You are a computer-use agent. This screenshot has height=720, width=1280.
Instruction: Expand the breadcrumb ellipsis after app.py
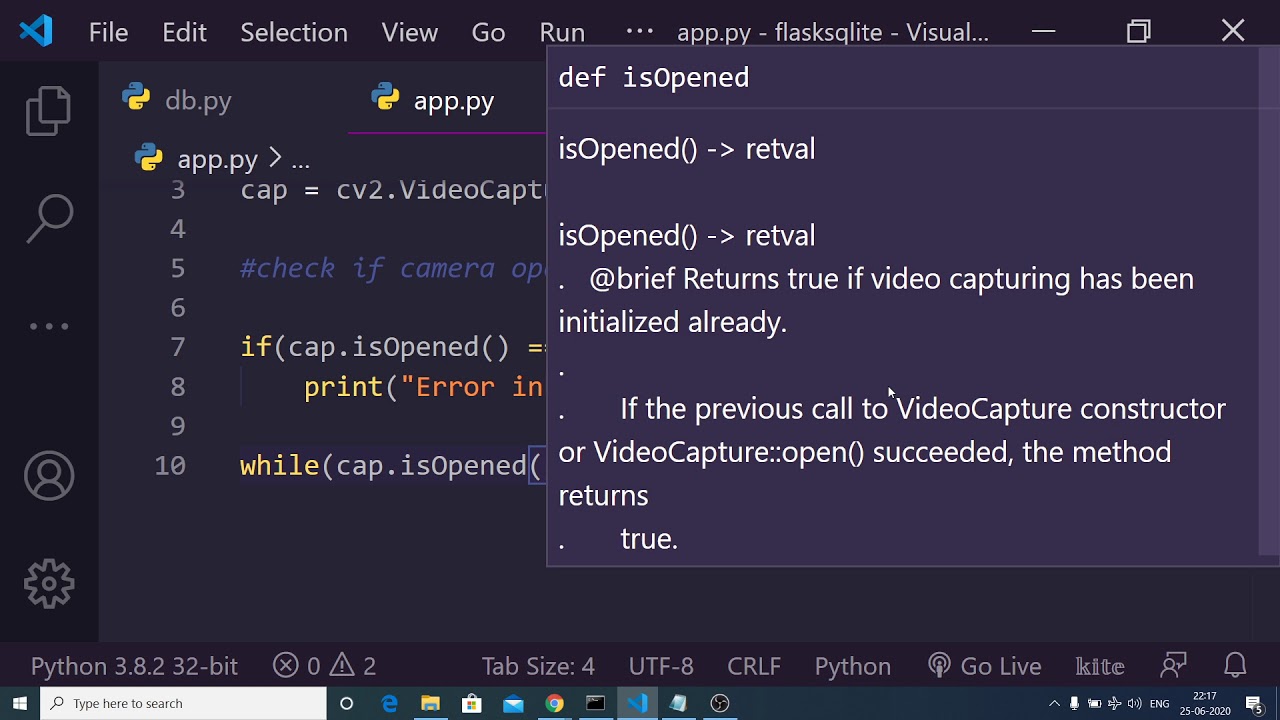pos(300,160)
